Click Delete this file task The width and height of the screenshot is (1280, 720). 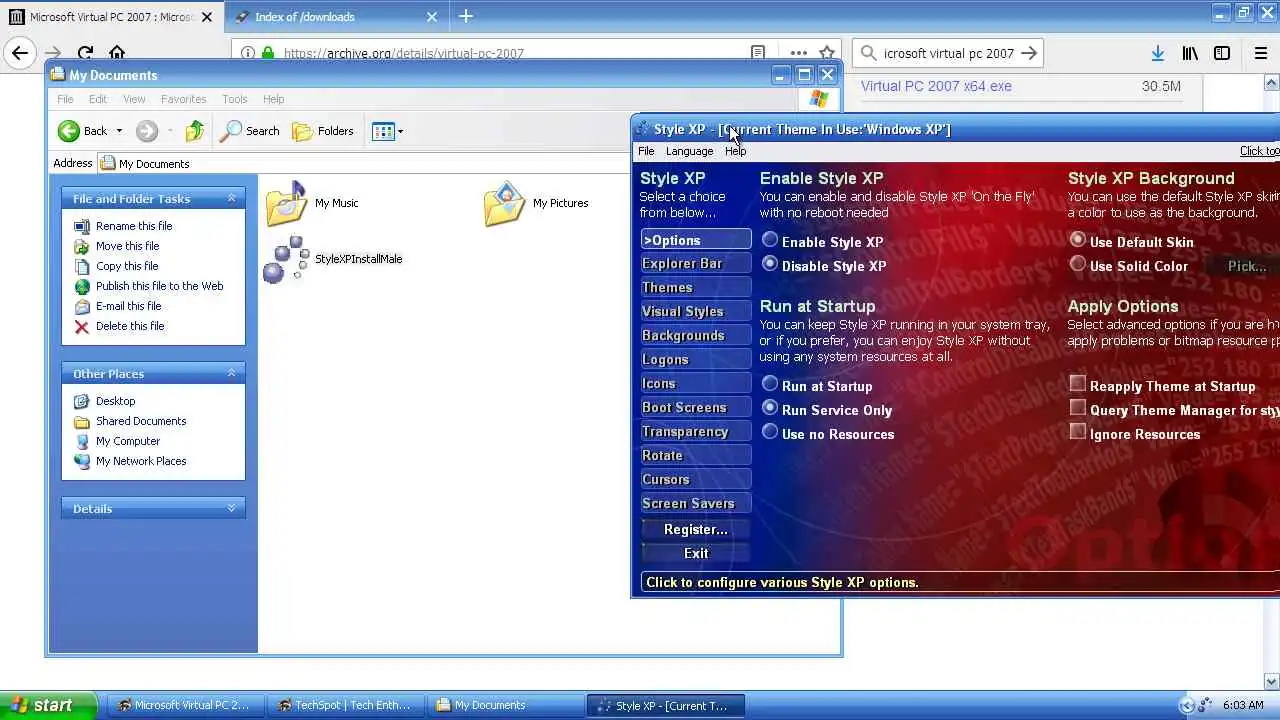(130, 326)
